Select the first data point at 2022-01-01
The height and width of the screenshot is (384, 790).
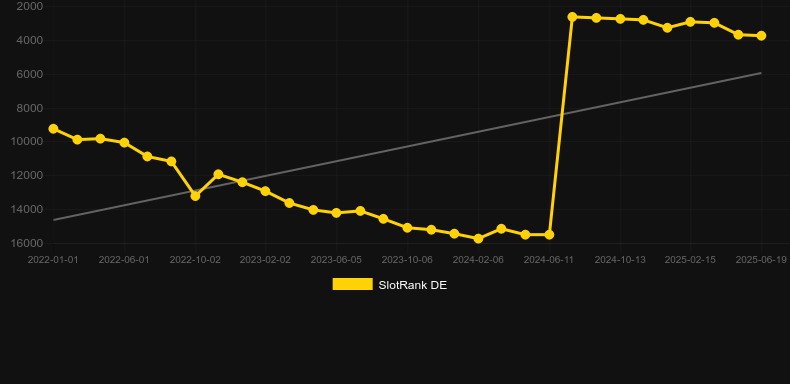pyautogui.click(x=53, y=129)
